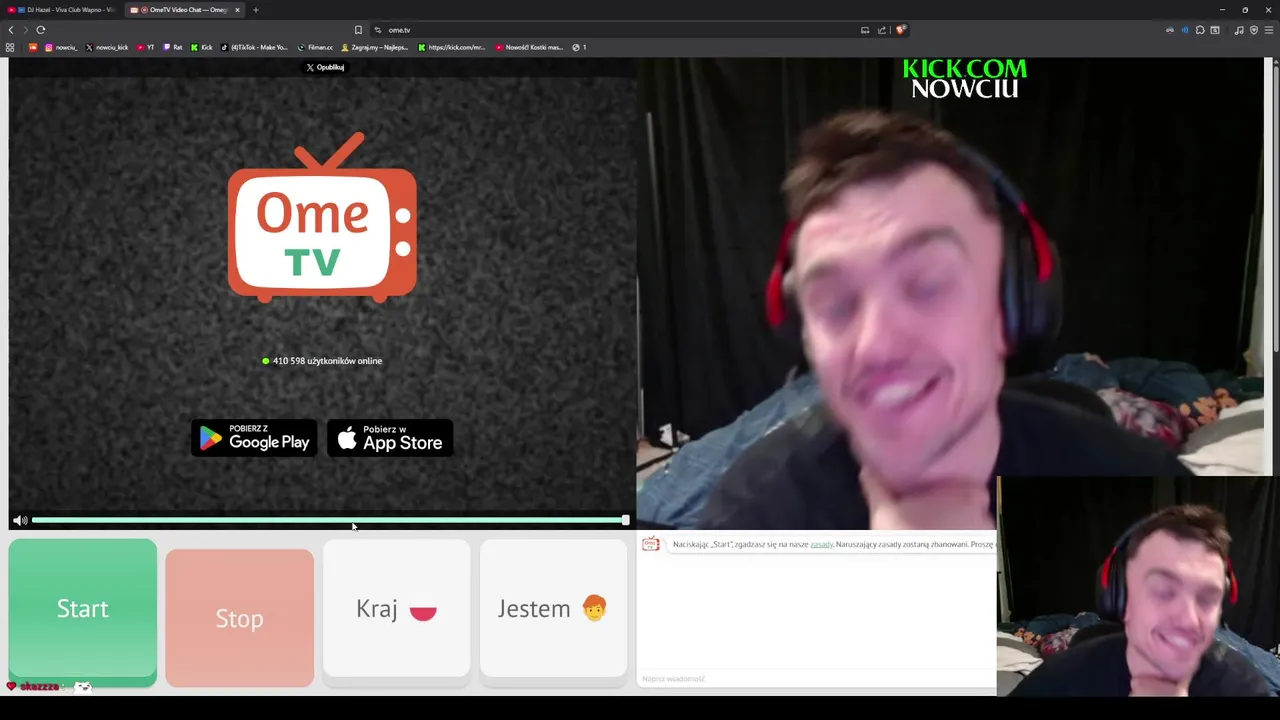Get the app on App Store
The image size is (1280, 720).
(390, 438)
